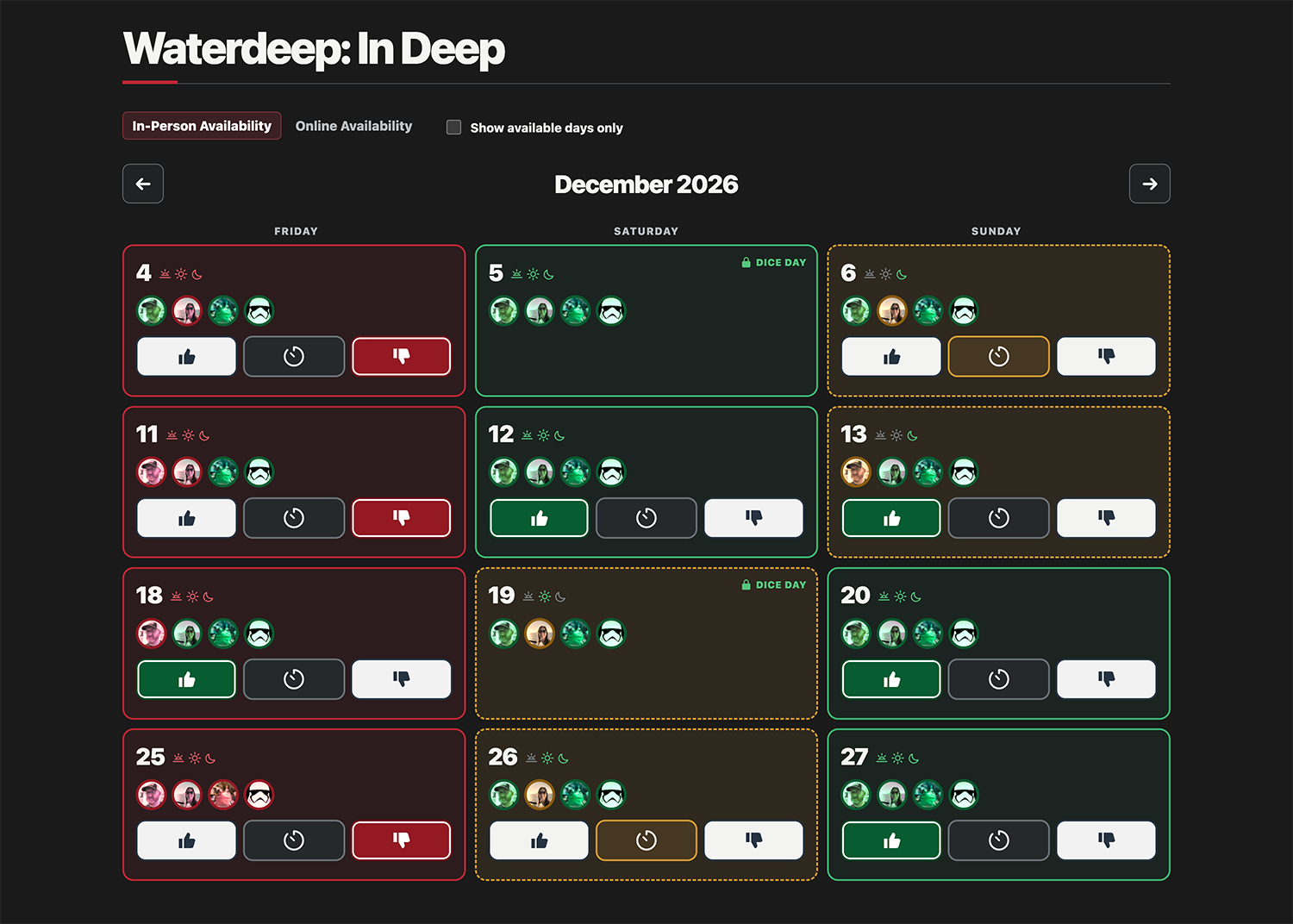Click thumbs up on December 26
The width and height of the screenshot is (1293, 924).
tap(539, 840)
